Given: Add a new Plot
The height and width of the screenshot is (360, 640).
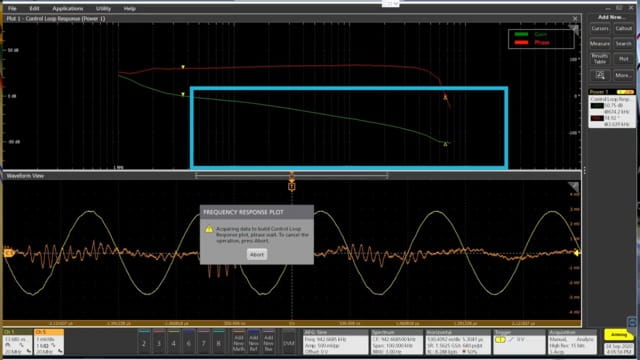Looking at the screenshot, I should tap(623, 59).
